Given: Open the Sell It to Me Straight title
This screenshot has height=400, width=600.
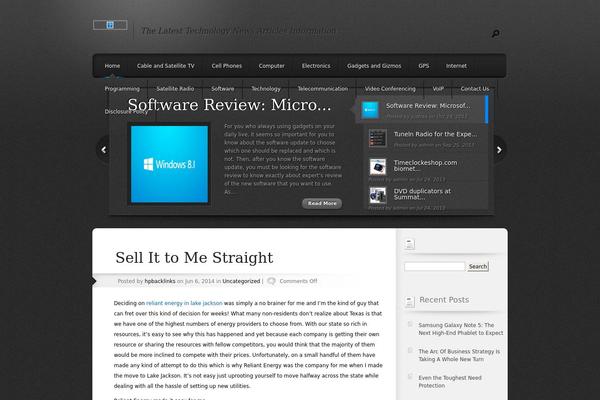Looking at the screenshot, I should click(x=194, y=258).
